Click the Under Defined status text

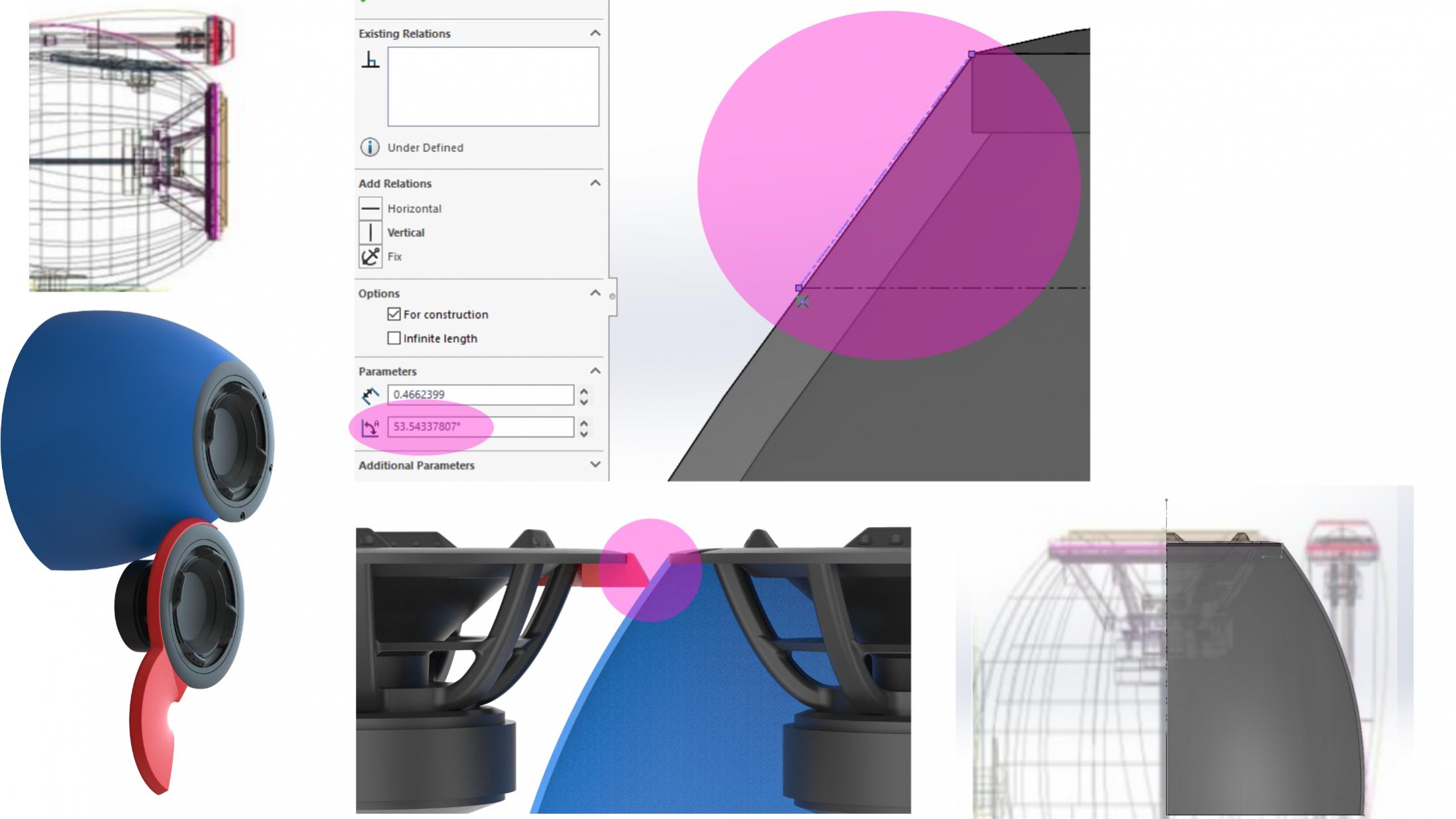[425, 148]
